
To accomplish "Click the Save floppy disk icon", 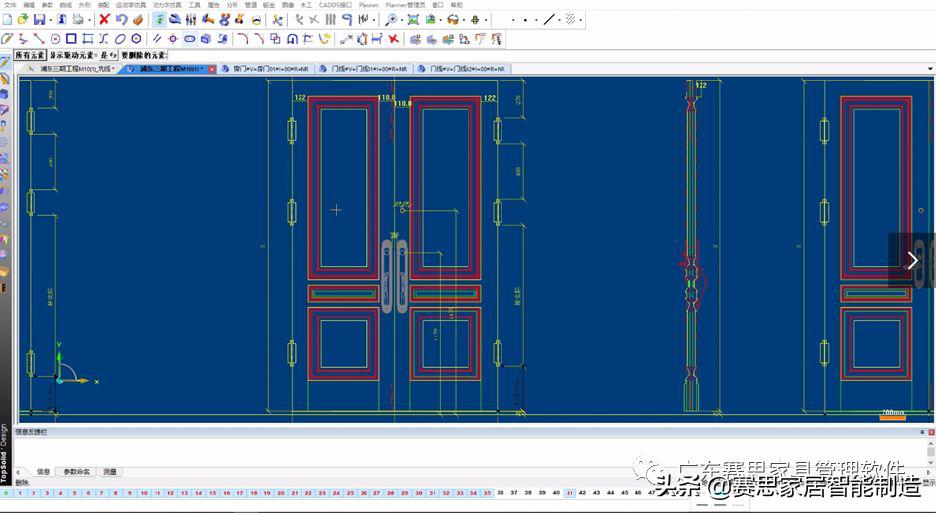I will coord(39,20).
